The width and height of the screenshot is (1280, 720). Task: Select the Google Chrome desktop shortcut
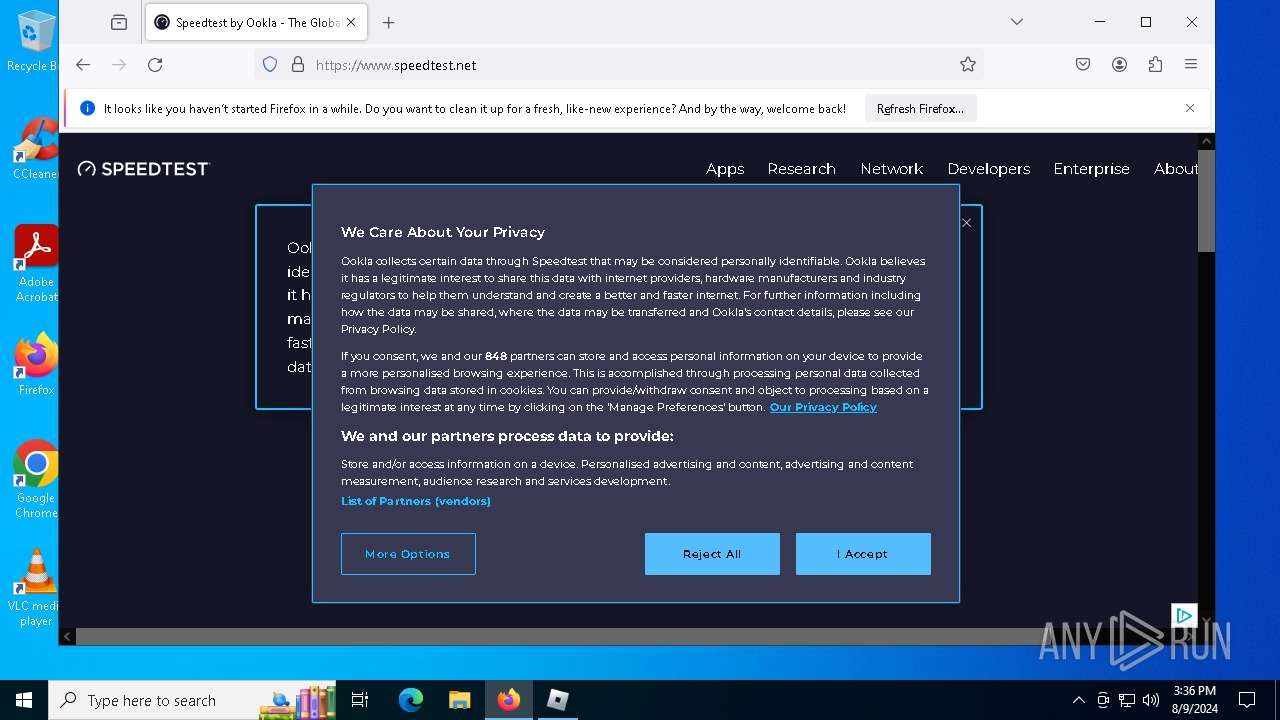36,479
